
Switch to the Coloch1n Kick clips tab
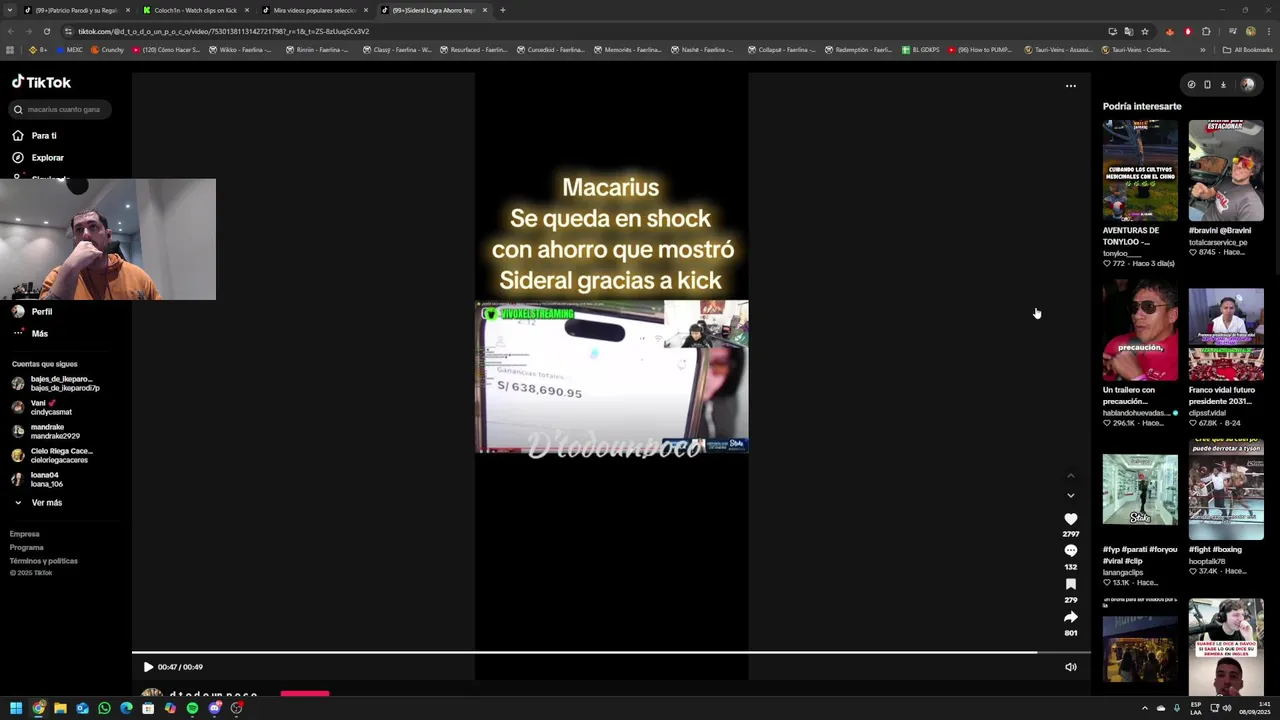195,10
